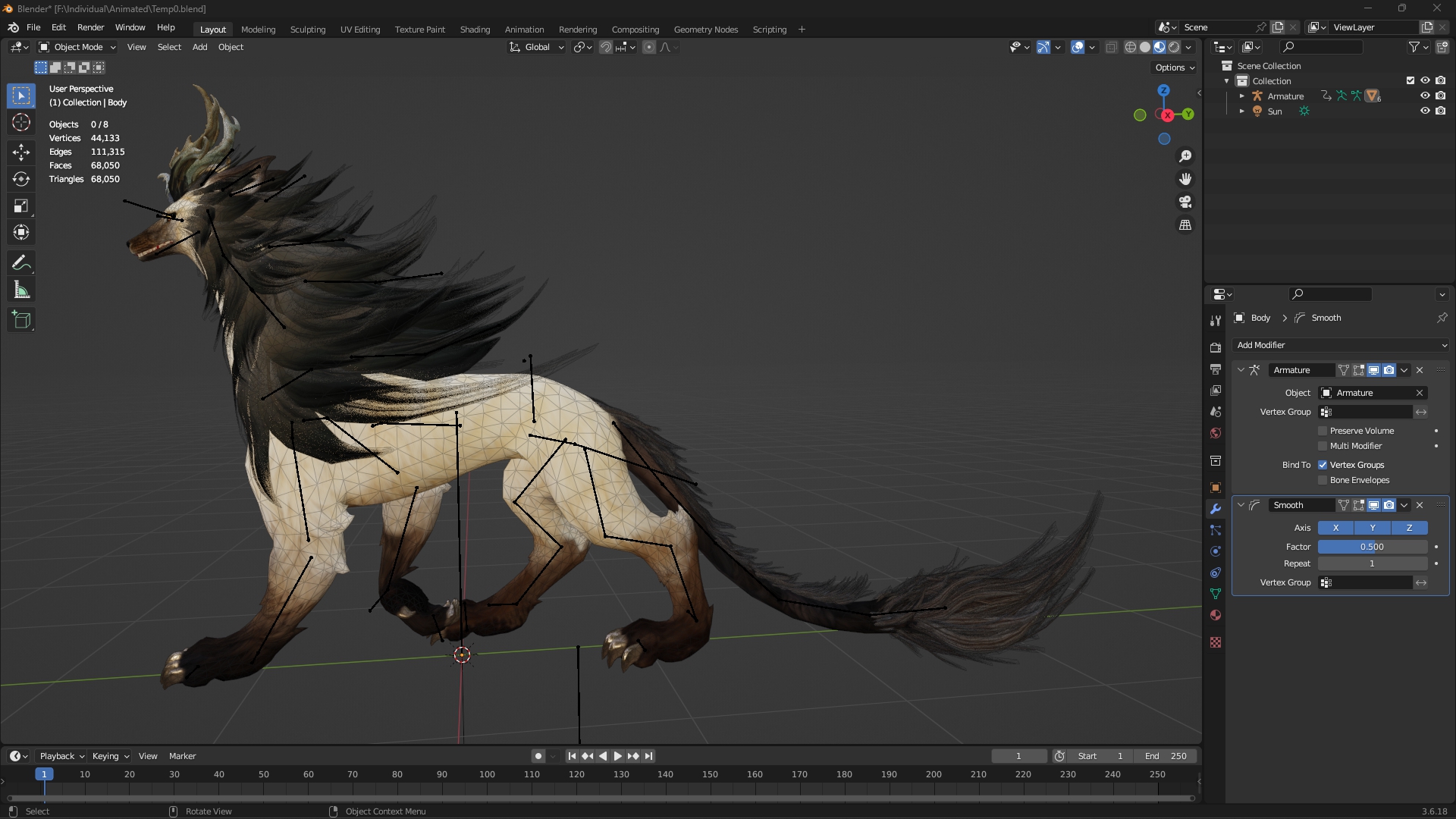Image resolution: width=1456 pixels, height=819 pixels.
Task: Open the Material properties tab
Action: [1216, 615]
